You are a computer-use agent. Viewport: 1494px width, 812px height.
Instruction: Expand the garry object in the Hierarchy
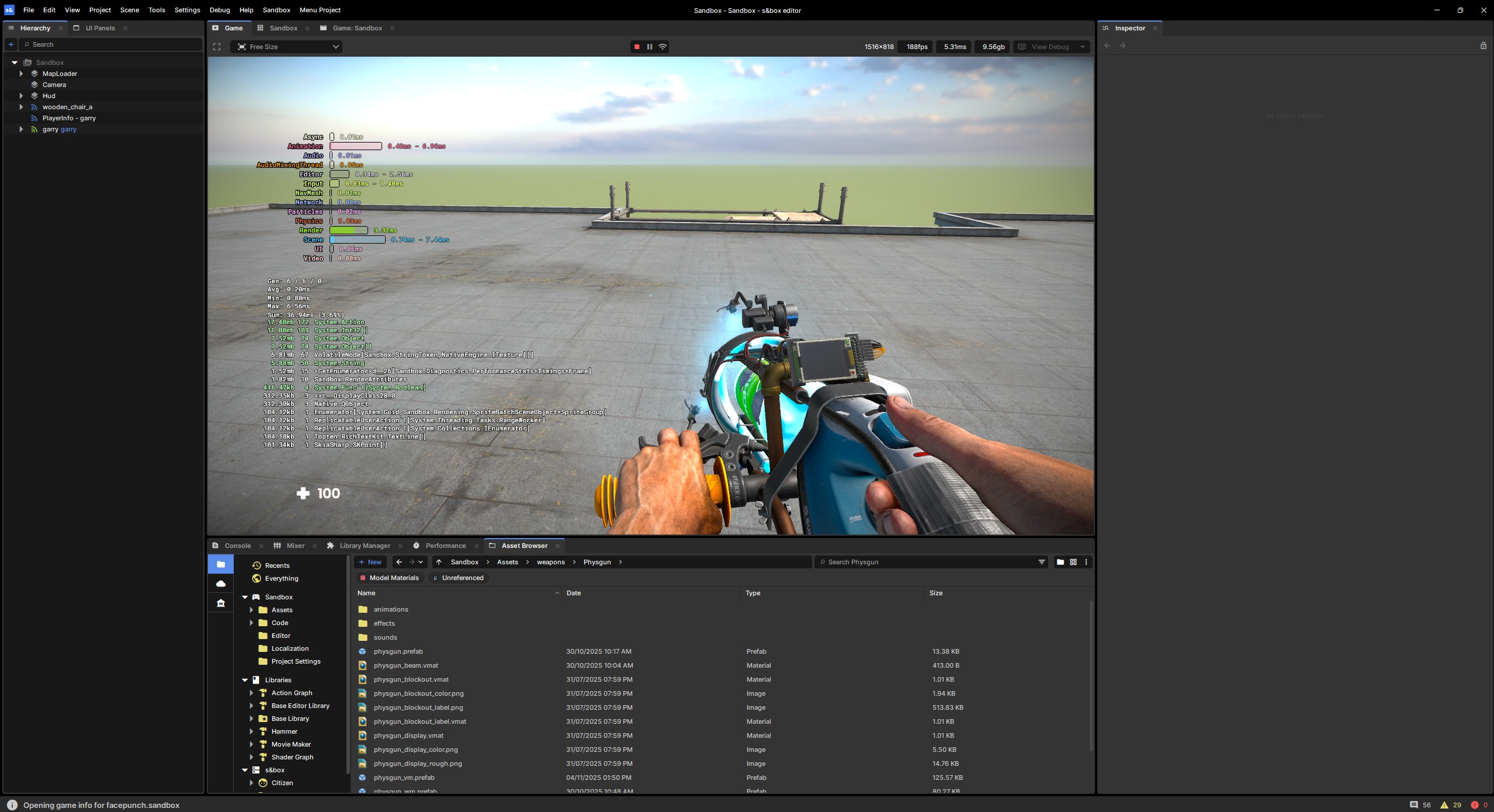tap(21, 129)
